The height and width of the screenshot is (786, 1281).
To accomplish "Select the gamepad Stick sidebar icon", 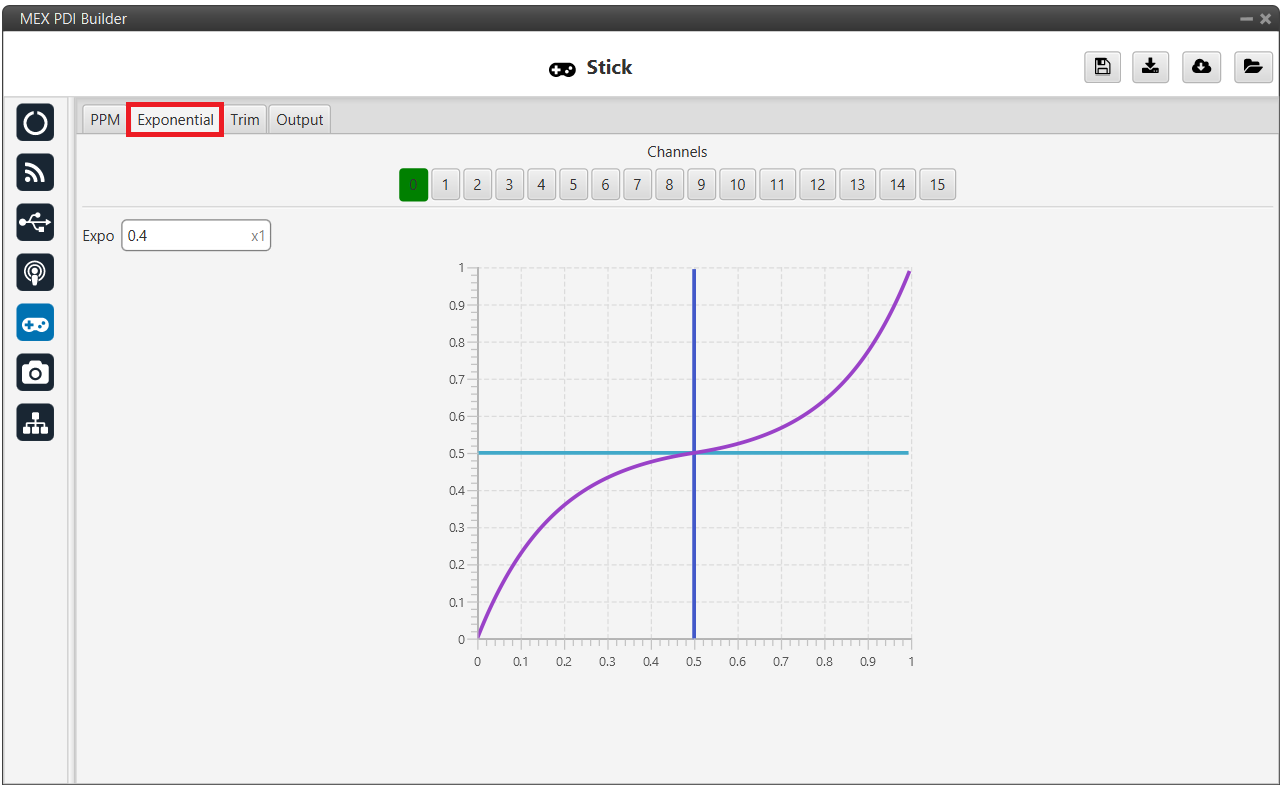I will (x=35, y=322).
